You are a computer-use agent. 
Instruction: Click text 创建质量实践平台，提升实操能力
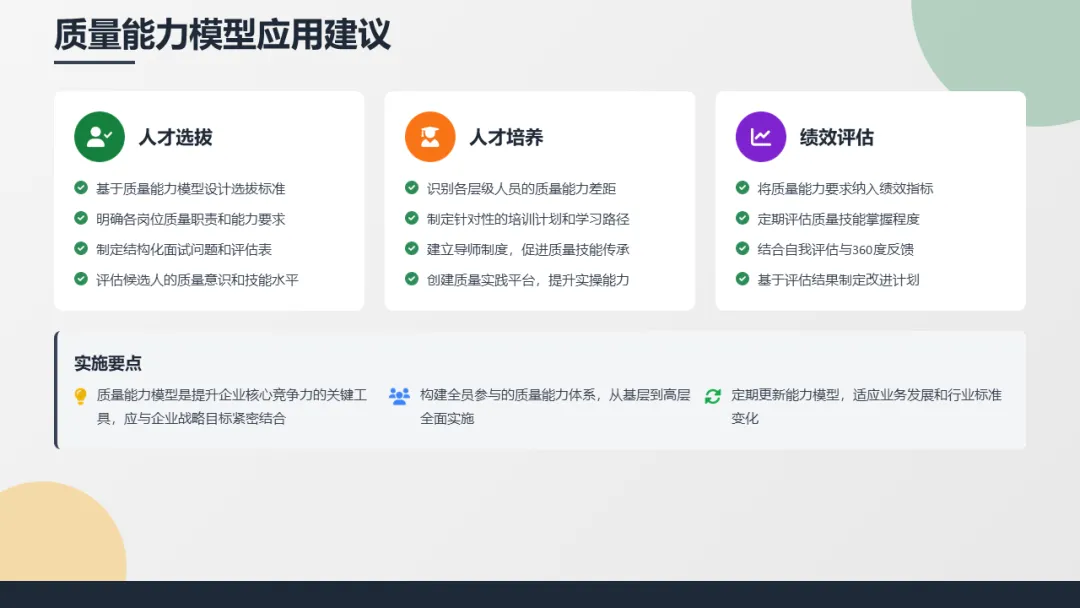[528, 280]
